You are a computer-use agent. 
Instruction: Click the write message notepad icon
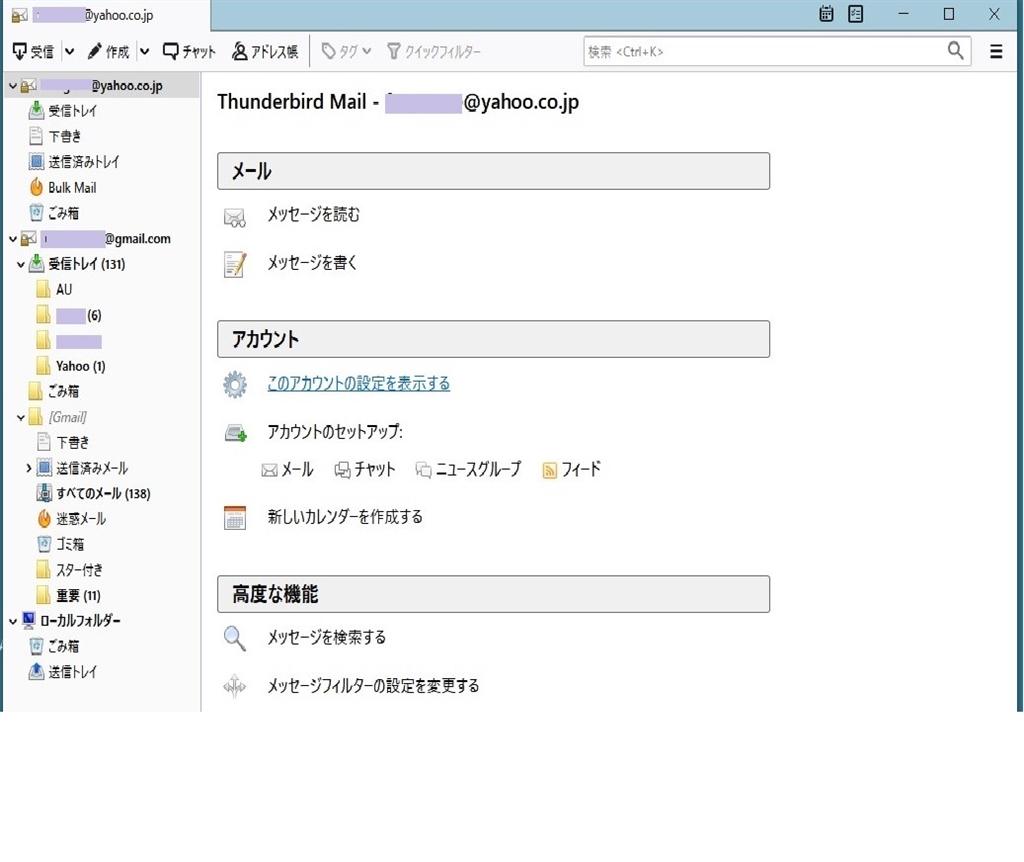(x=234, y=264)
